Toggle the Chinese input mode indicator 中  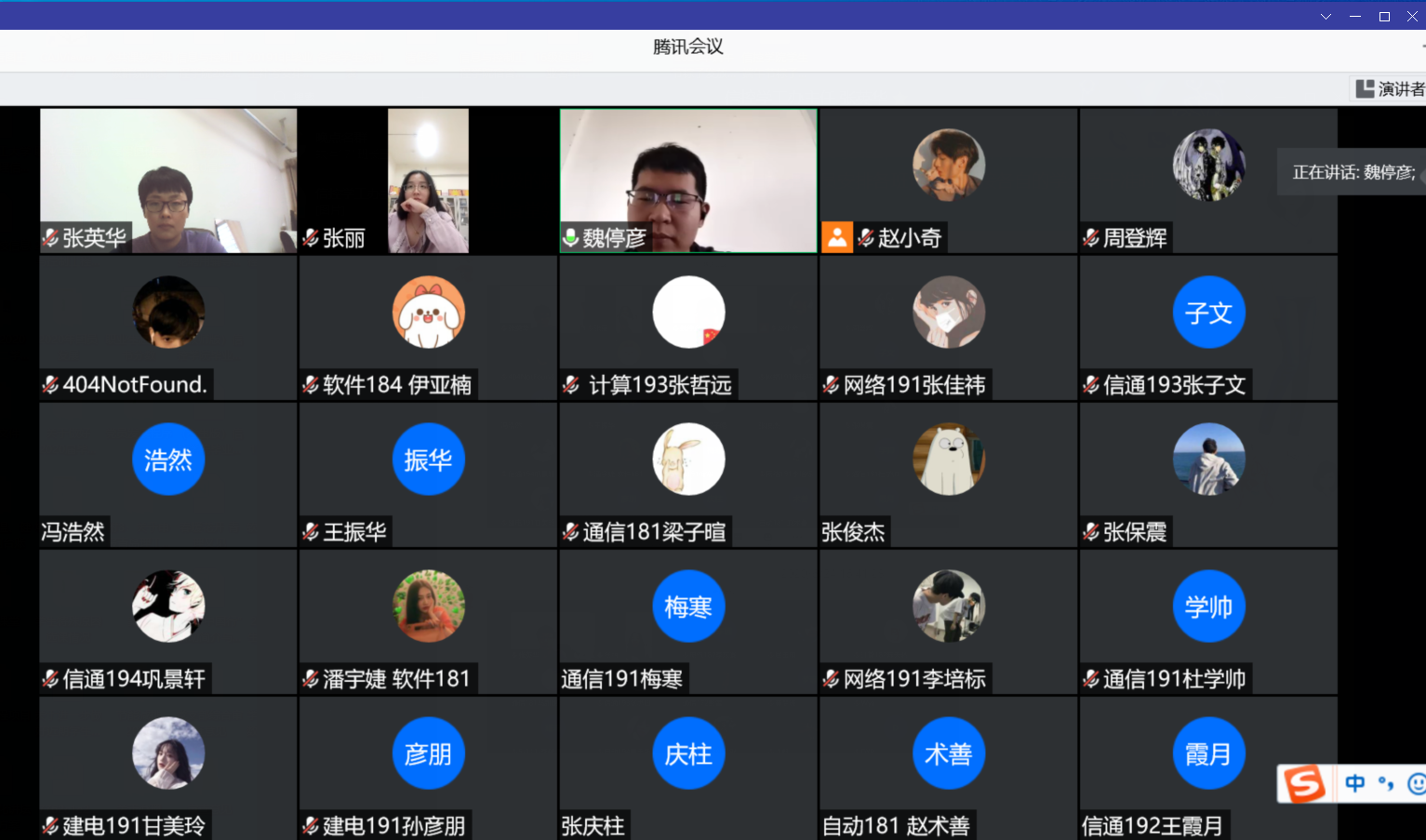[x=1354, y=784]
